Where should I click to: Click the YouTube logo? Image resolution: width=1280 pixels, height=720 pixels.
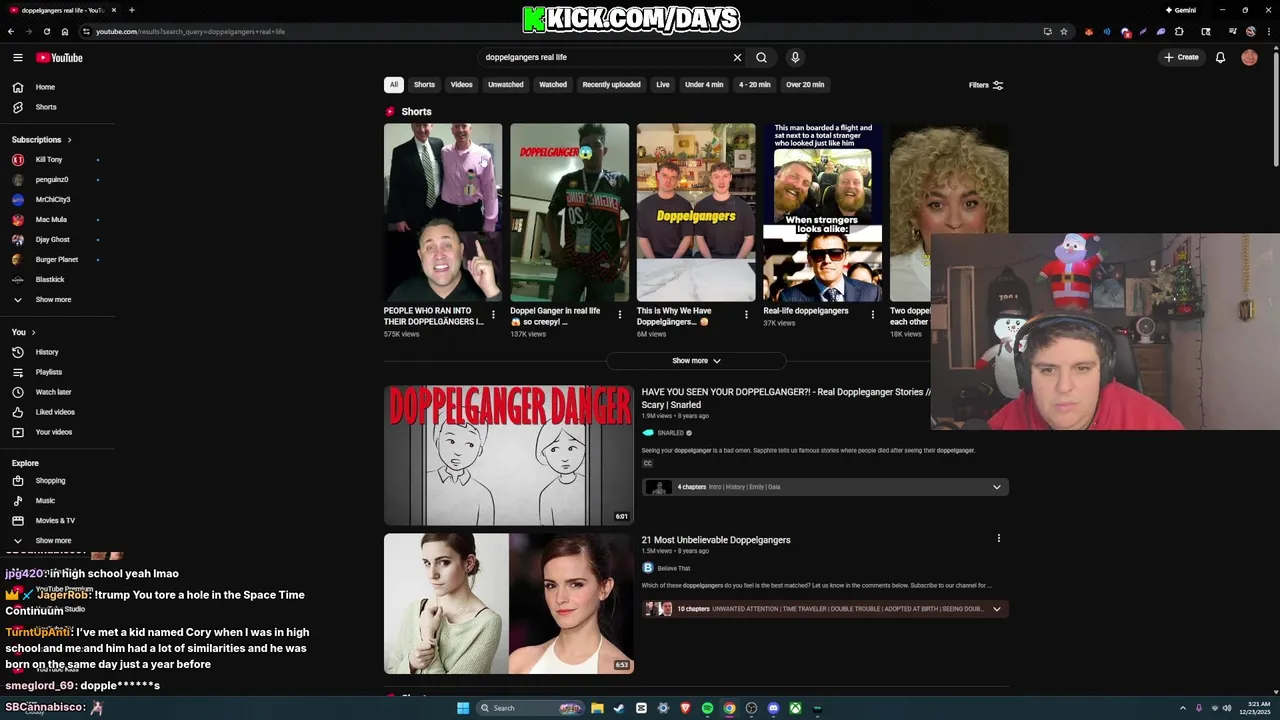[x=59, y=58]
